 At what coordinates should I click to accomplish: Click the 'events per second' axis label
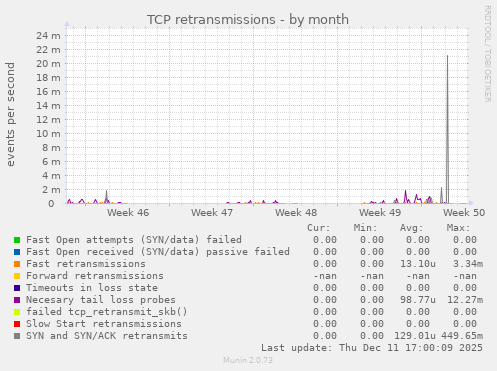11,114
